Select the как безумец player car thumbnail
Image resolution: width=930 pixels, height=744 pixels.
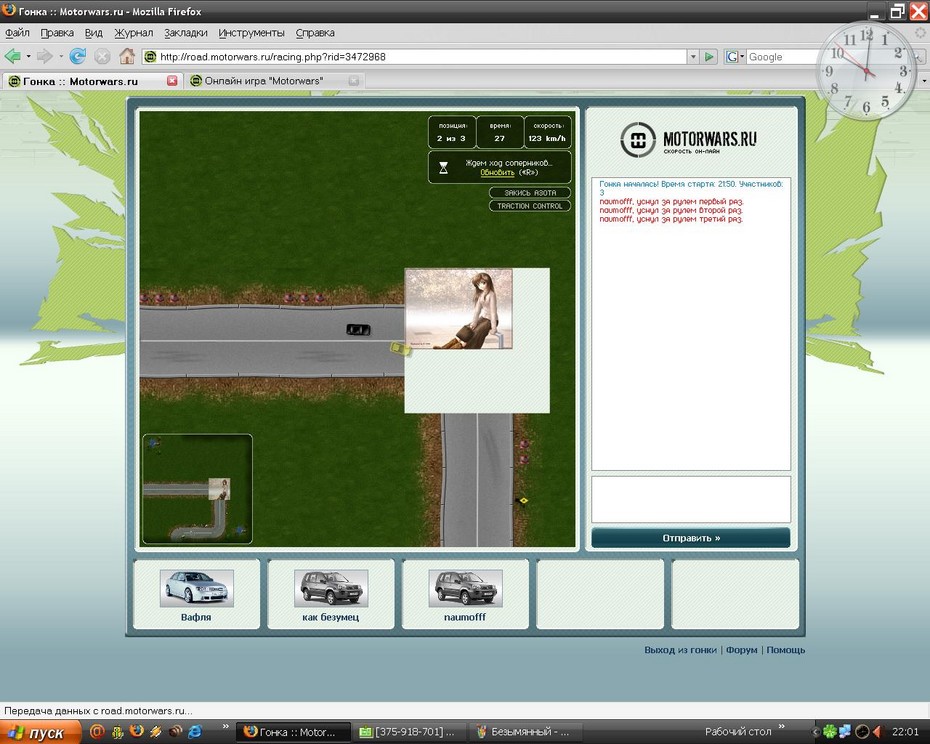coord(331,588)
